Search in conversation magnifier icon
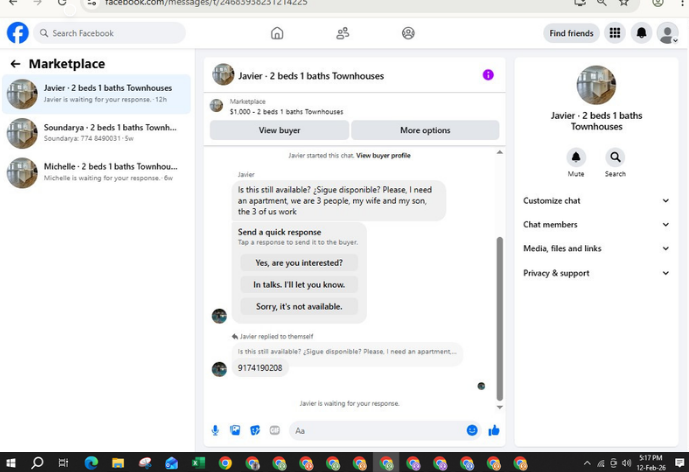Screen dimensions: 689x472 coord(615,157)
